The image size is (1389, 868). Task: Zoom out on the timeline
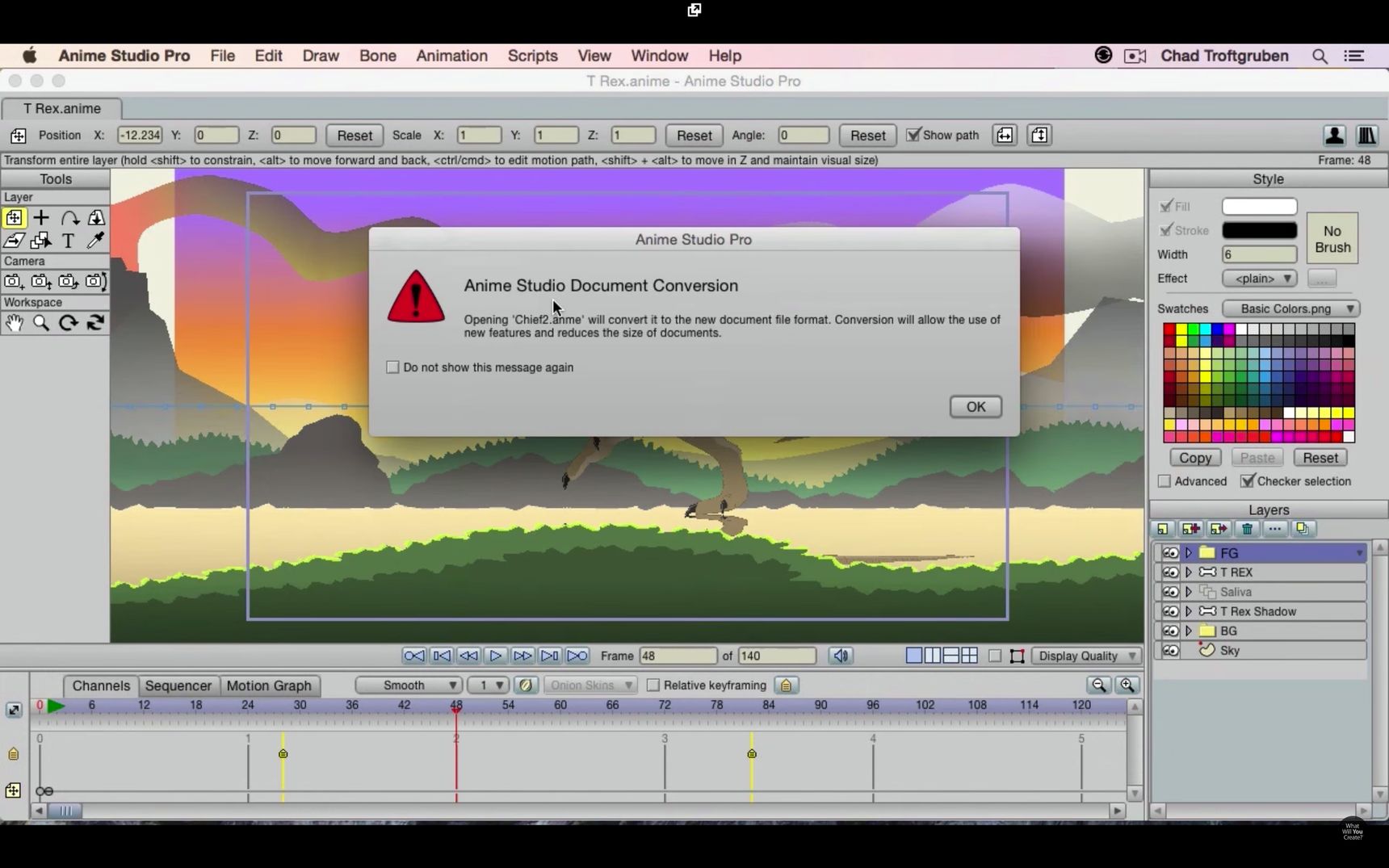coord(1099,686)
